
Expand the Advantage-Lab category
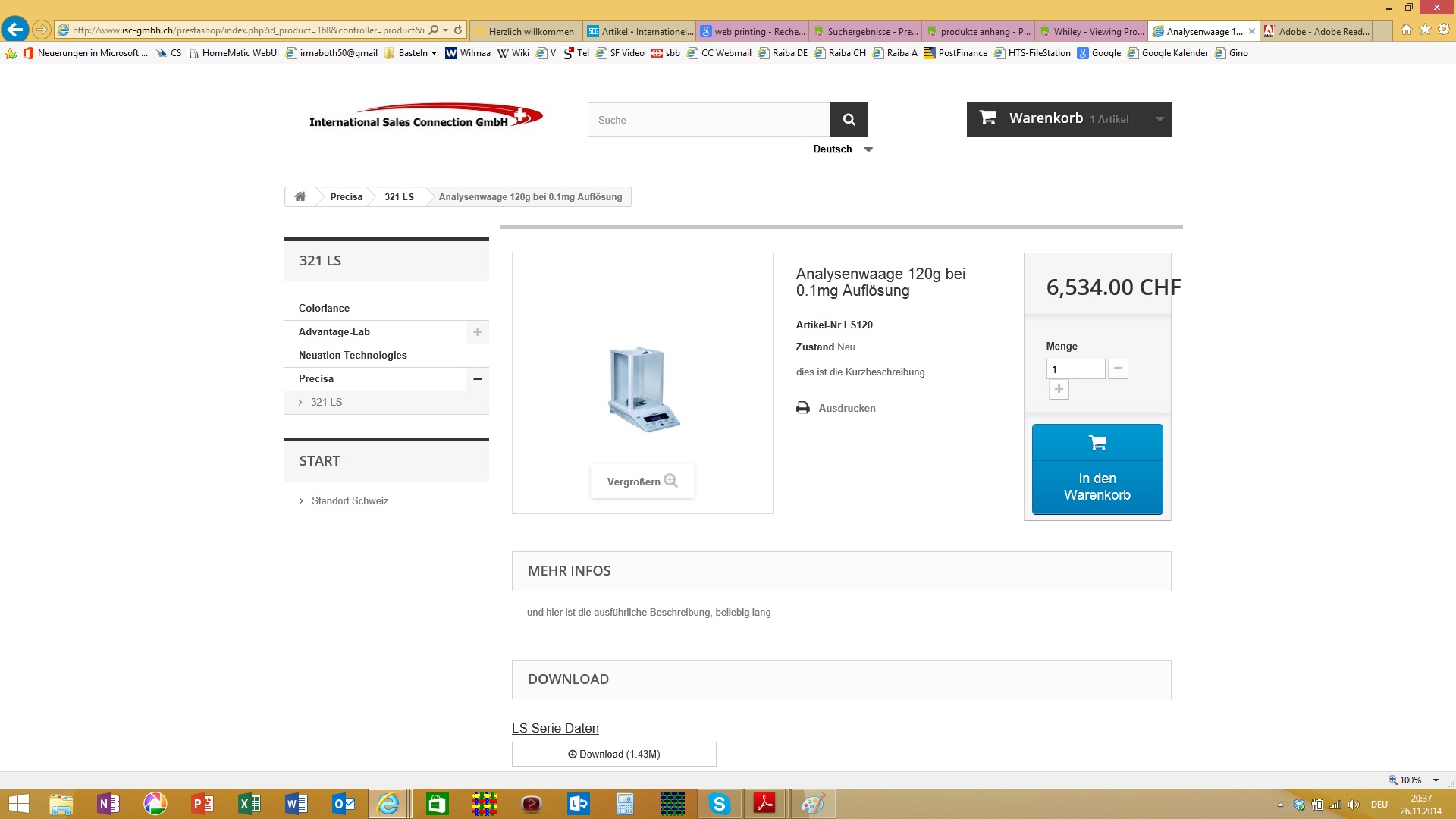pos(477,331)
